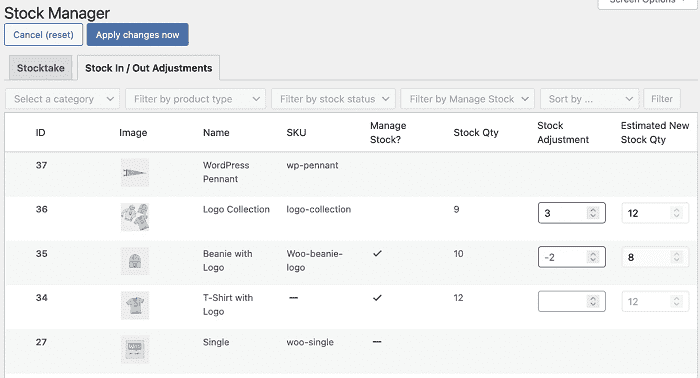
Task: Click stock quantity 10 for Beanie with Logo
Action: click(x=458, y=253)
